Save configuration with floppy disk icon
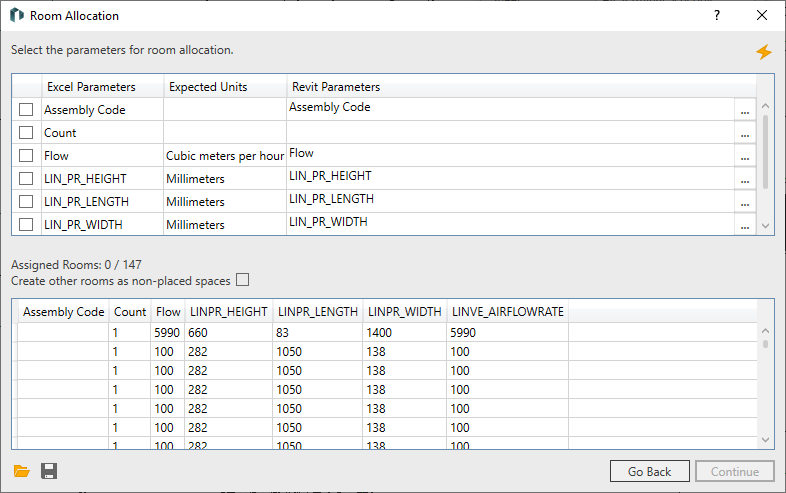786x493 pixels. [x=49, y=471]
